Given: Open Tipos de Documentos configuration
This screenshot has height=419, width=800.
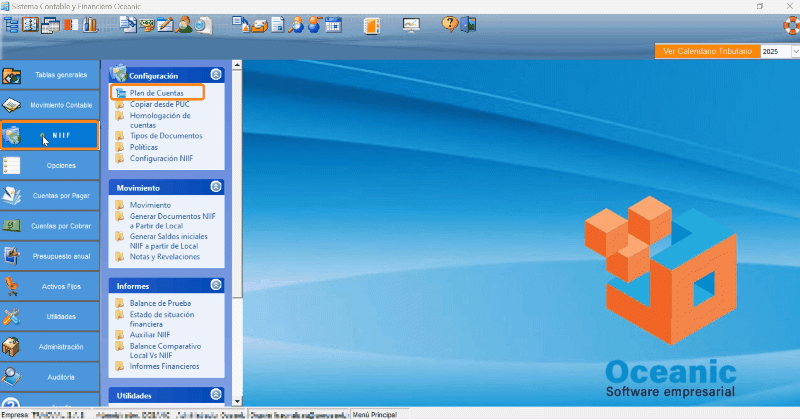Looking at the screenshot, I should point(166,136).
